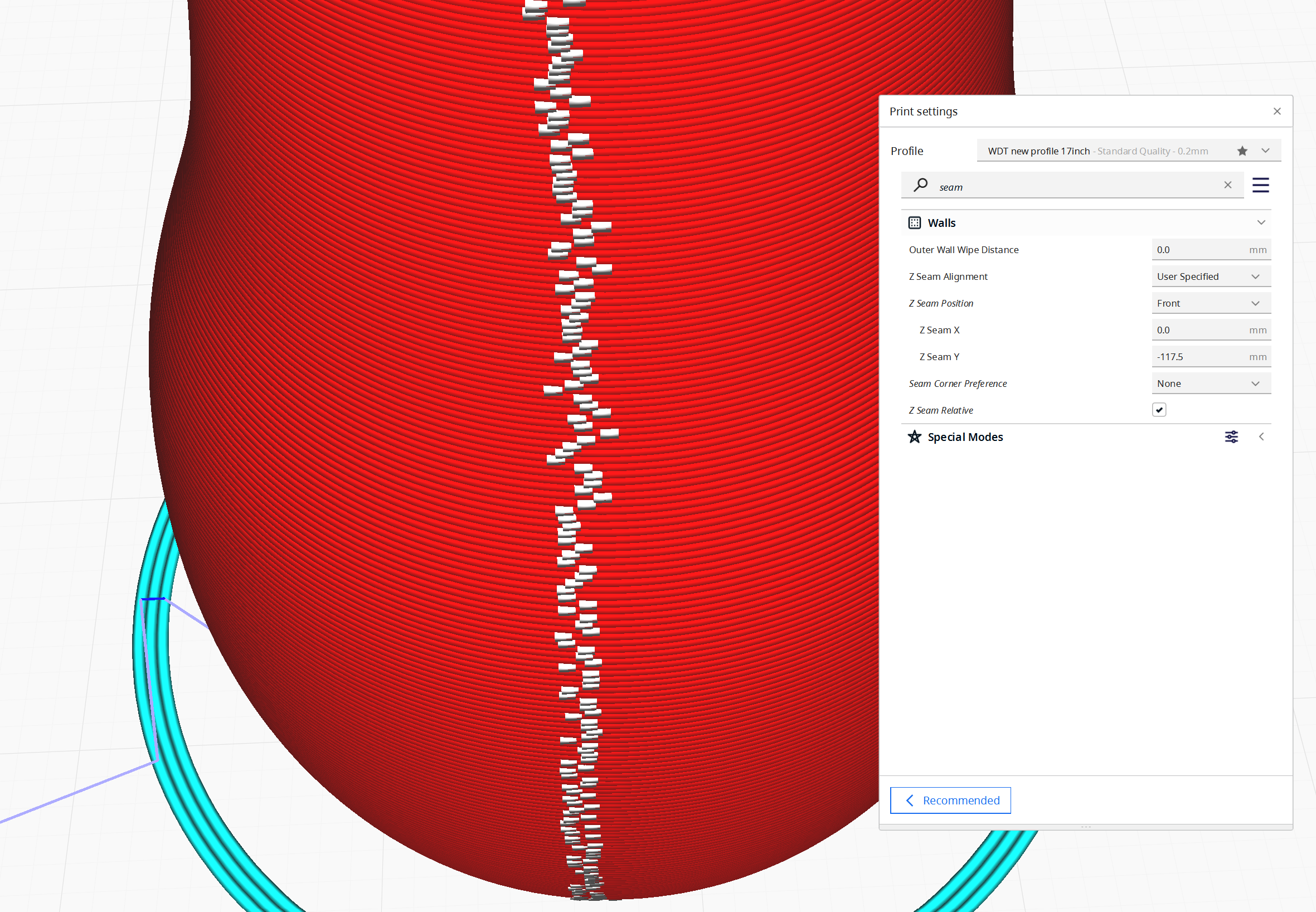Click the Seam Corner Preference label
This screenshot has width=1316, height=912.
click(x=958, y=384)
